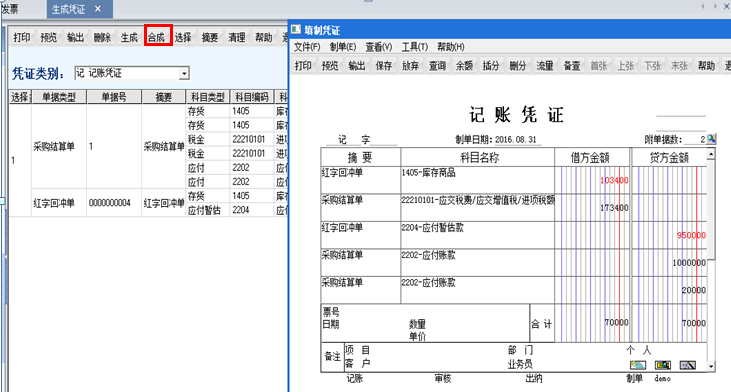The height and width of the screenshot is (392, 731).
Task: Click 首张 to go to the first voucher
Action: 599,66
